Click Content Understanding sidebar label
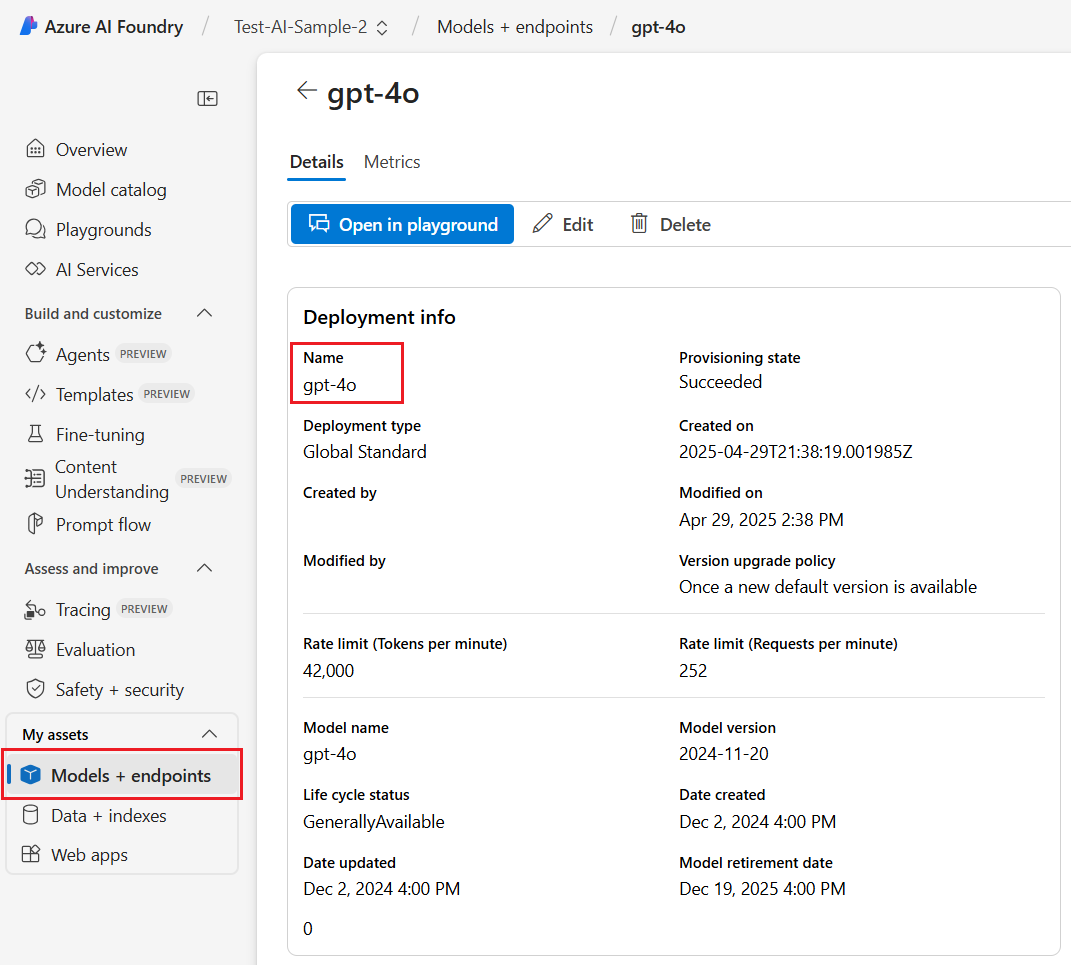This screenshot has width=1071, height=965. (112, 479)
